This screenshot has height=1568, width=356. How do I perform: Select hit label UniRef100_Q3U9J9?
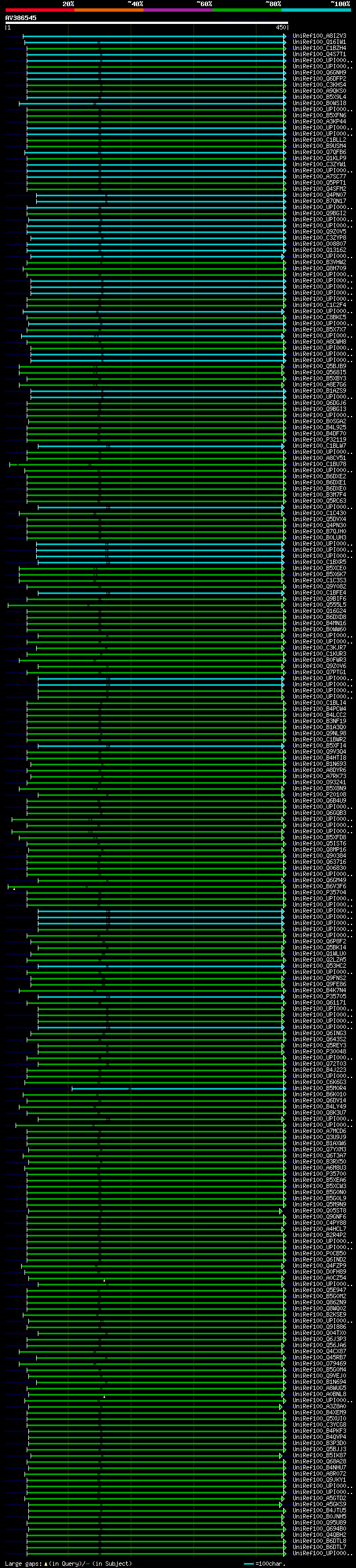319,1137
